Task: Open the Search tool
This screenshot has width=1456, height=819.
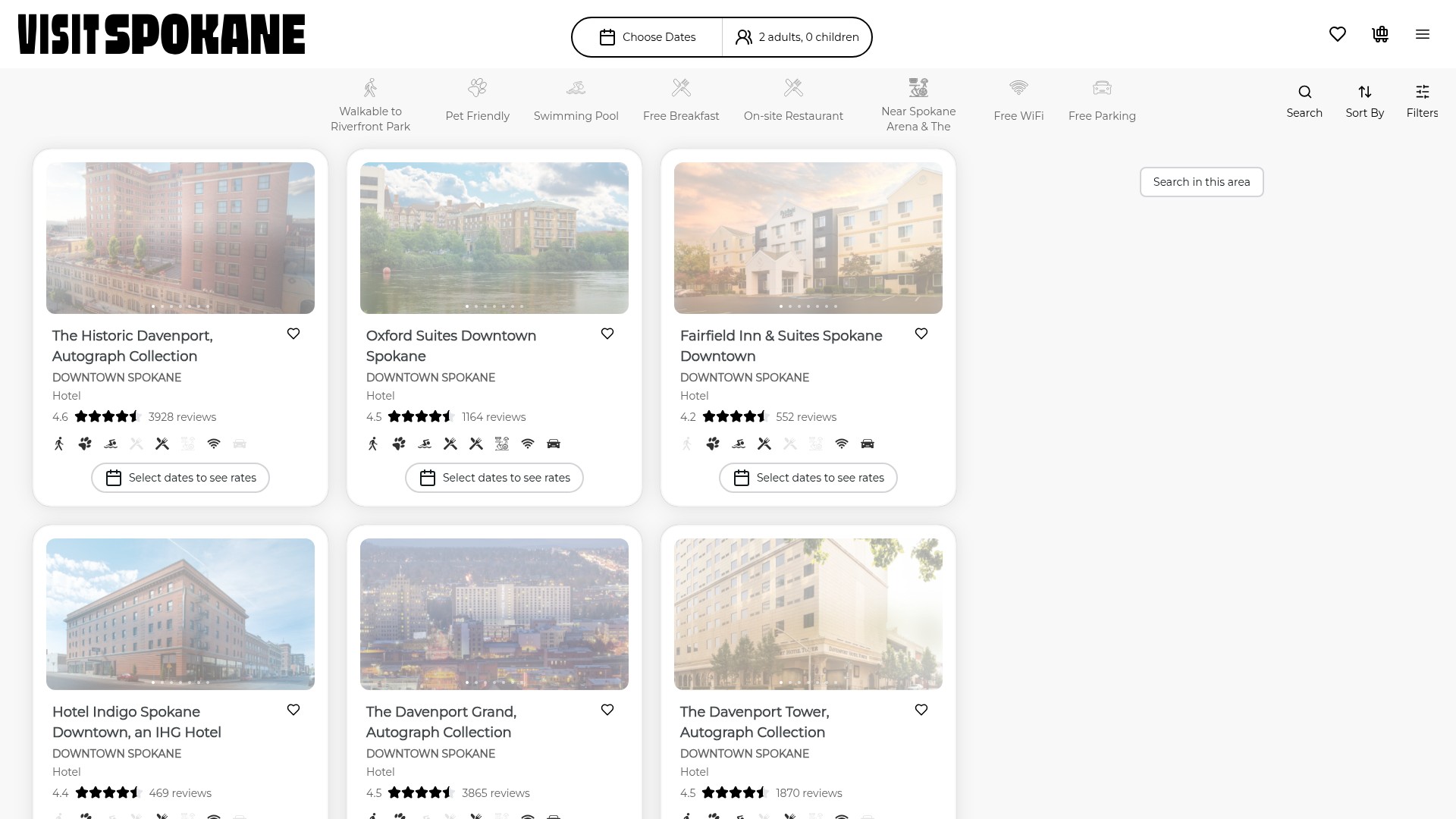Action: coord(1304,101)
